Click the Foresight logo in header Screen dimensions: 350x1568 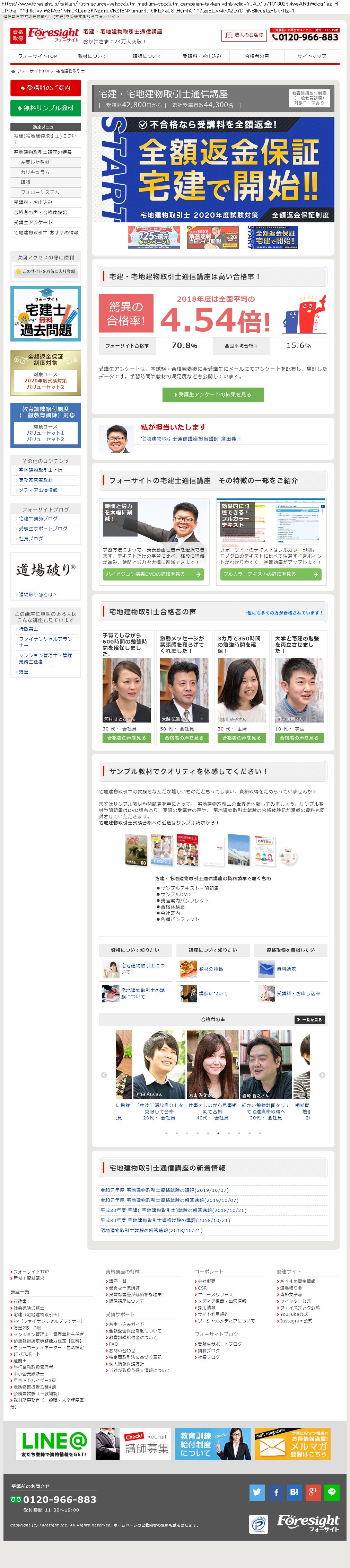pyautogui.click(x=54, y=34)
